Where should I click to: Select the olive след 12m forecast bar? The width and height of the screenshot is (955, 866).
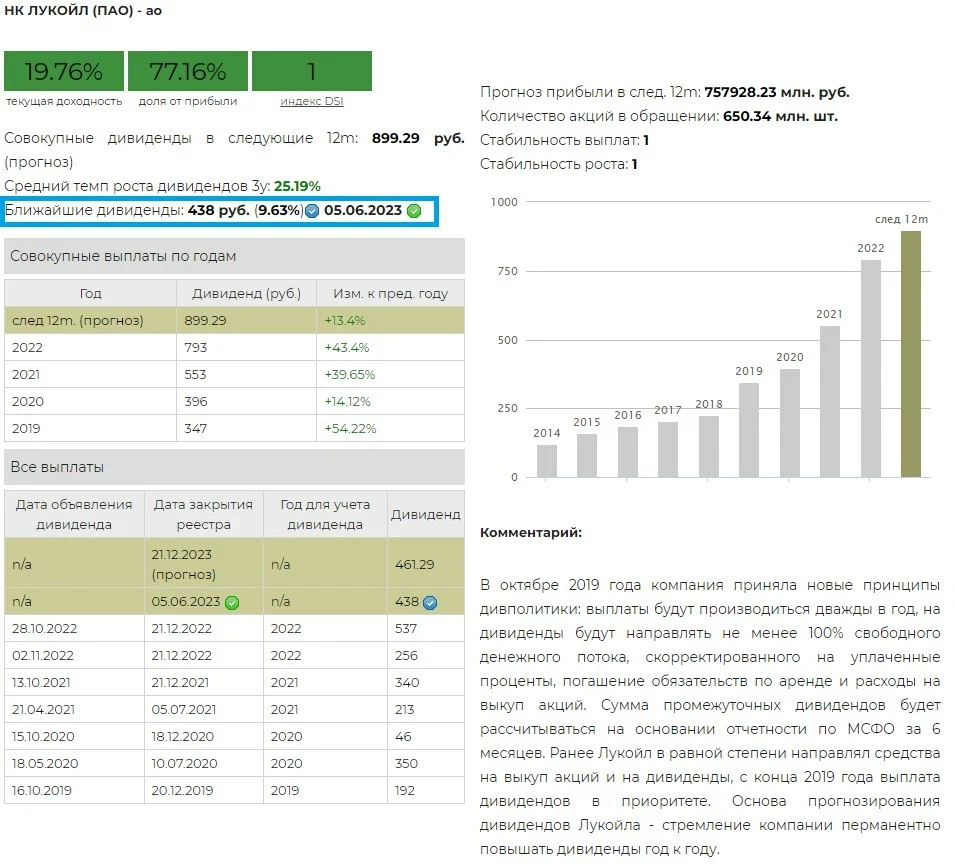pos(910,354)
